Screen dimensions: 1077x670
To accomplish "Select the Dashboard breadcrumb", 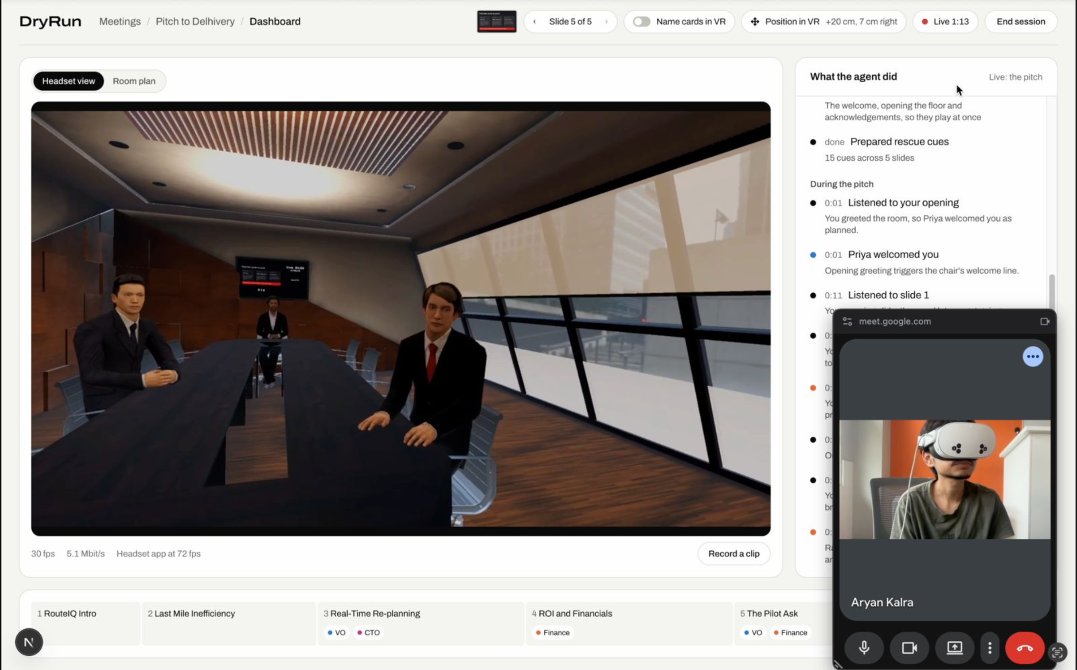I will click(275, 21).
